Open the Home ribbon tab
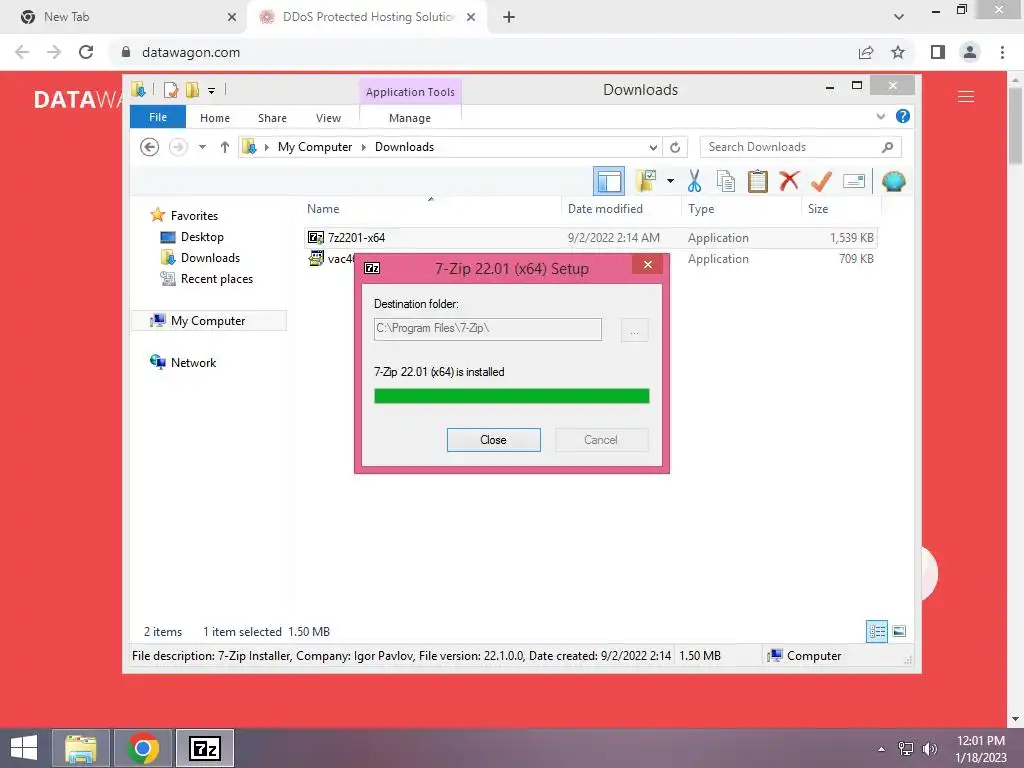Viewport: 1024px width, 768px height. [x=215, y=118]
